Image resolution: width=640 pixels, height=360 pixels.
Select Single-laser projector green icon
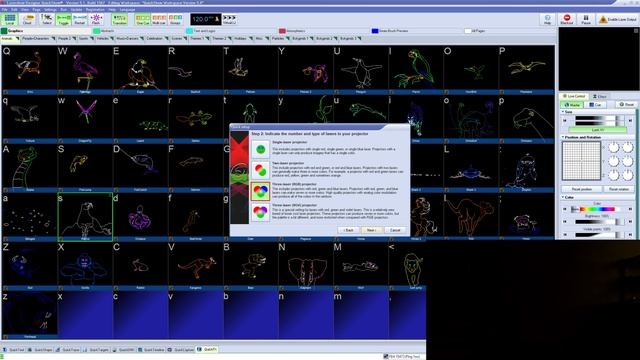coord(260,149)
